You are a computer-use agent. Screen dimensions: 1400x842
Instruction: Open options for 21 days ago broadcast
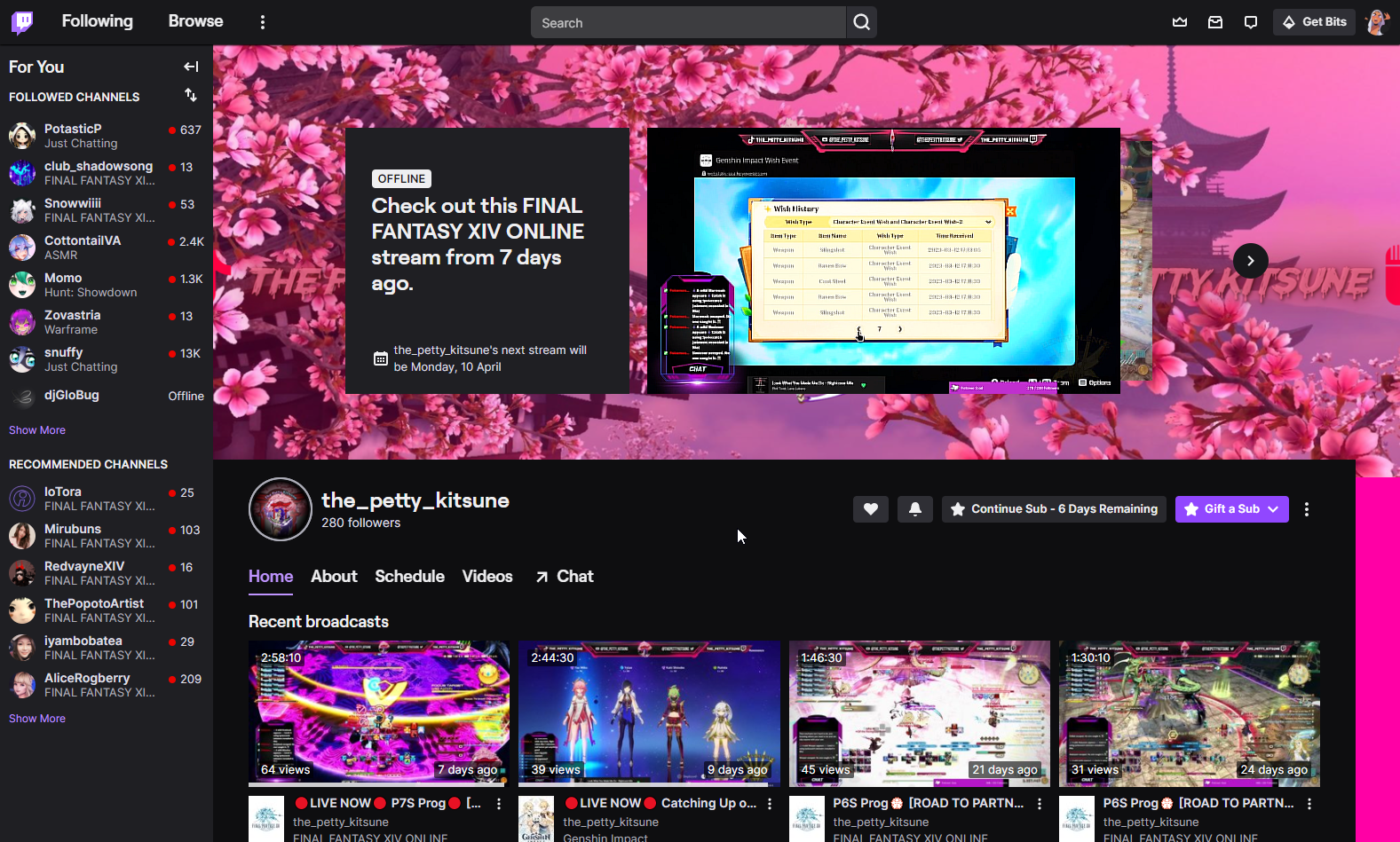point(1040,804)
